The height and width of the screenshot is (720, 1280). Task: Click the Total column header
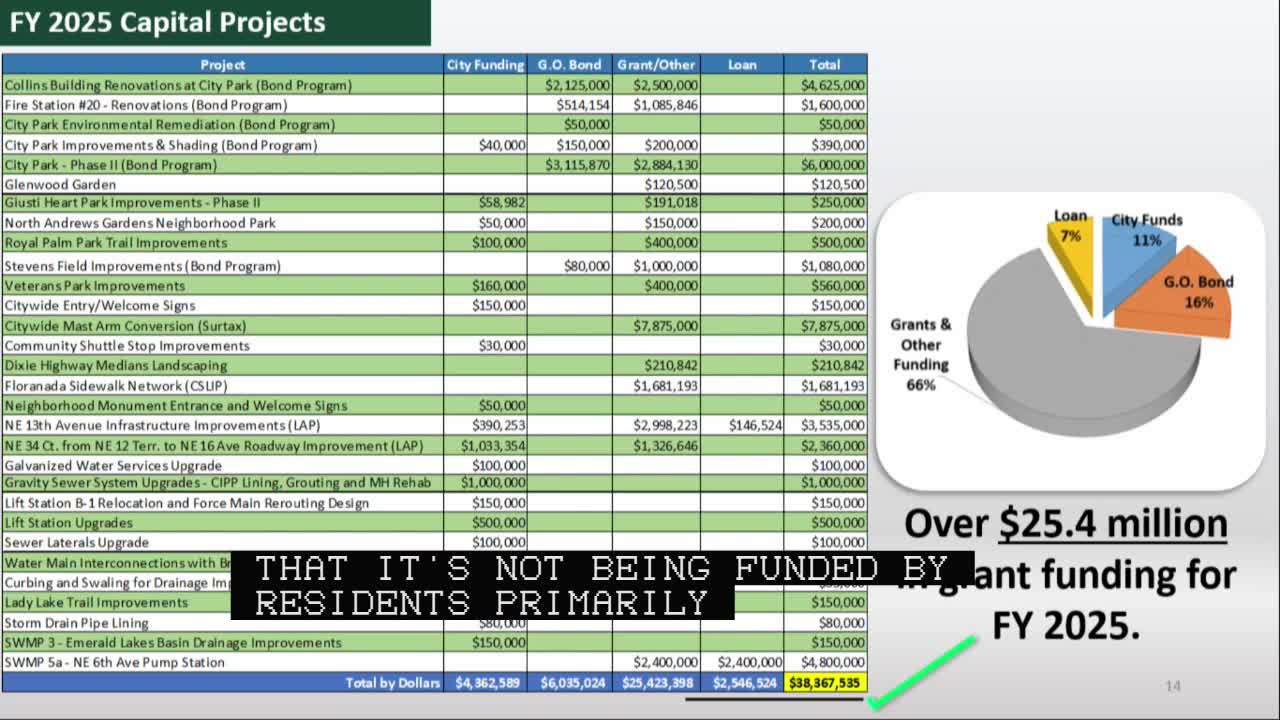(x=826, y=64)
